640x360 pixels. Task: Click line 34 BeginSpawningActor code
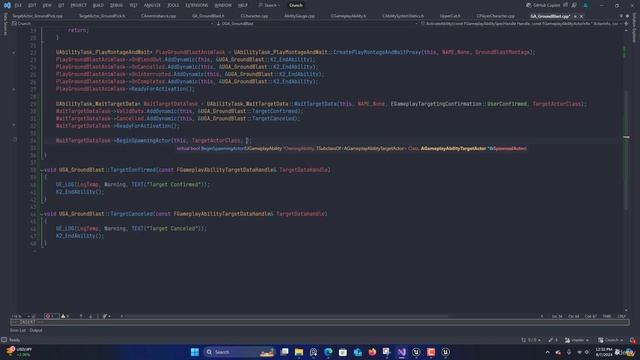[153, 140]
